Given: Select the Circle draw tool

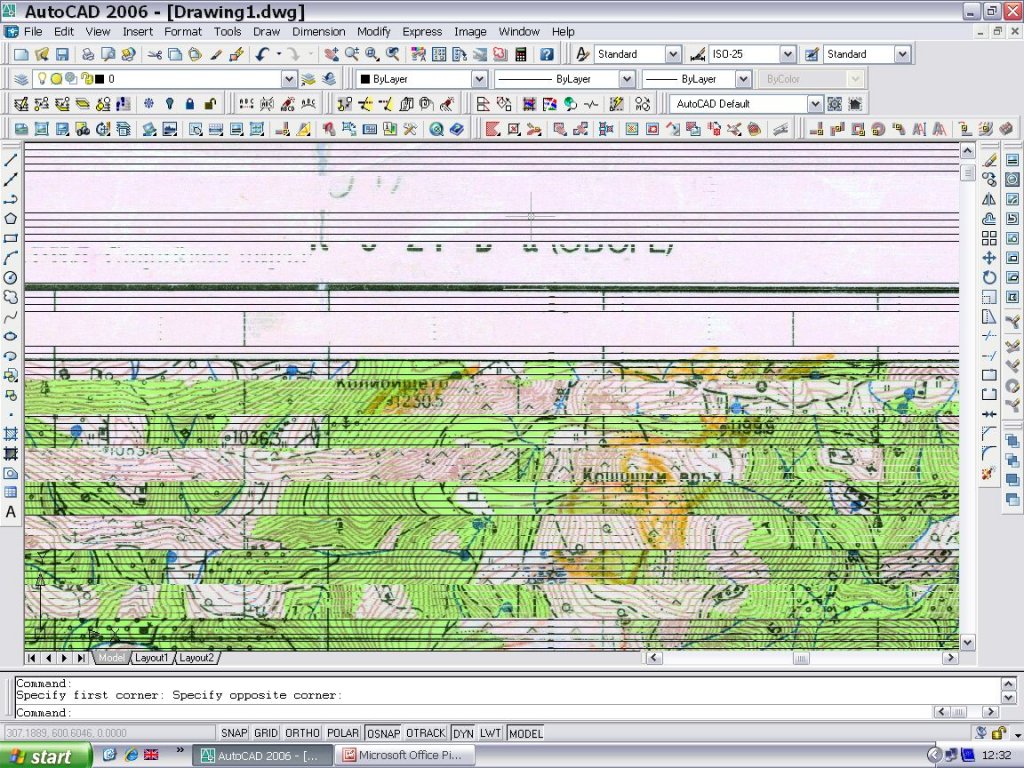Looking at the screenshot, I should coord(11,277).
